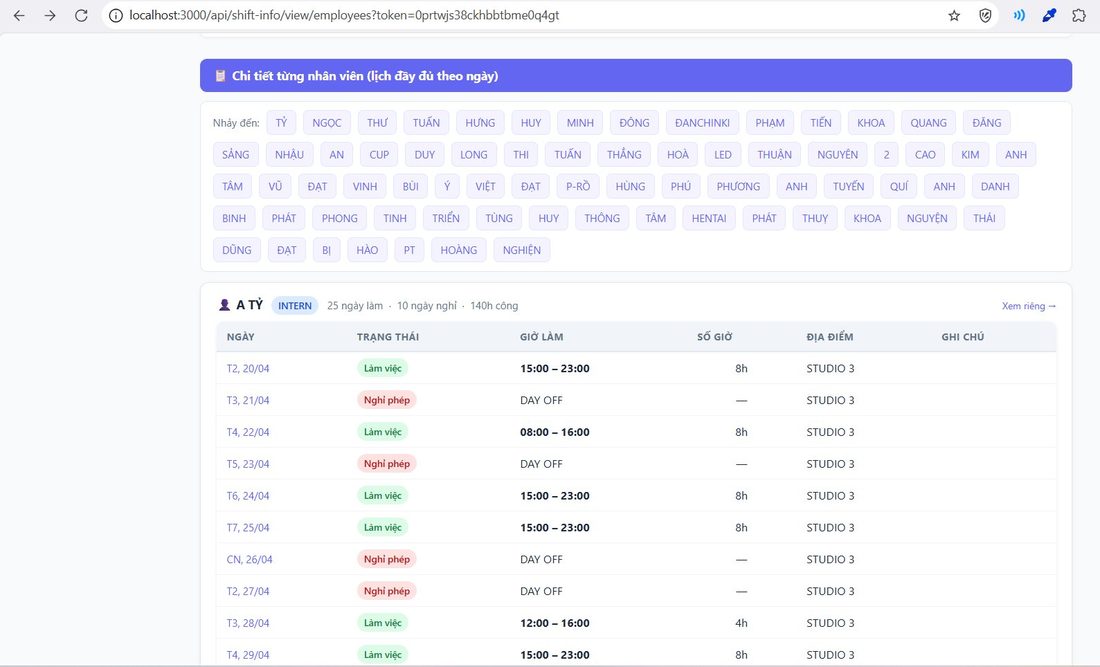The height and width of the screenshot is (667, 1100).
Task: Select the ĐANCHINKI chip
Action: (x=702, y=123)
